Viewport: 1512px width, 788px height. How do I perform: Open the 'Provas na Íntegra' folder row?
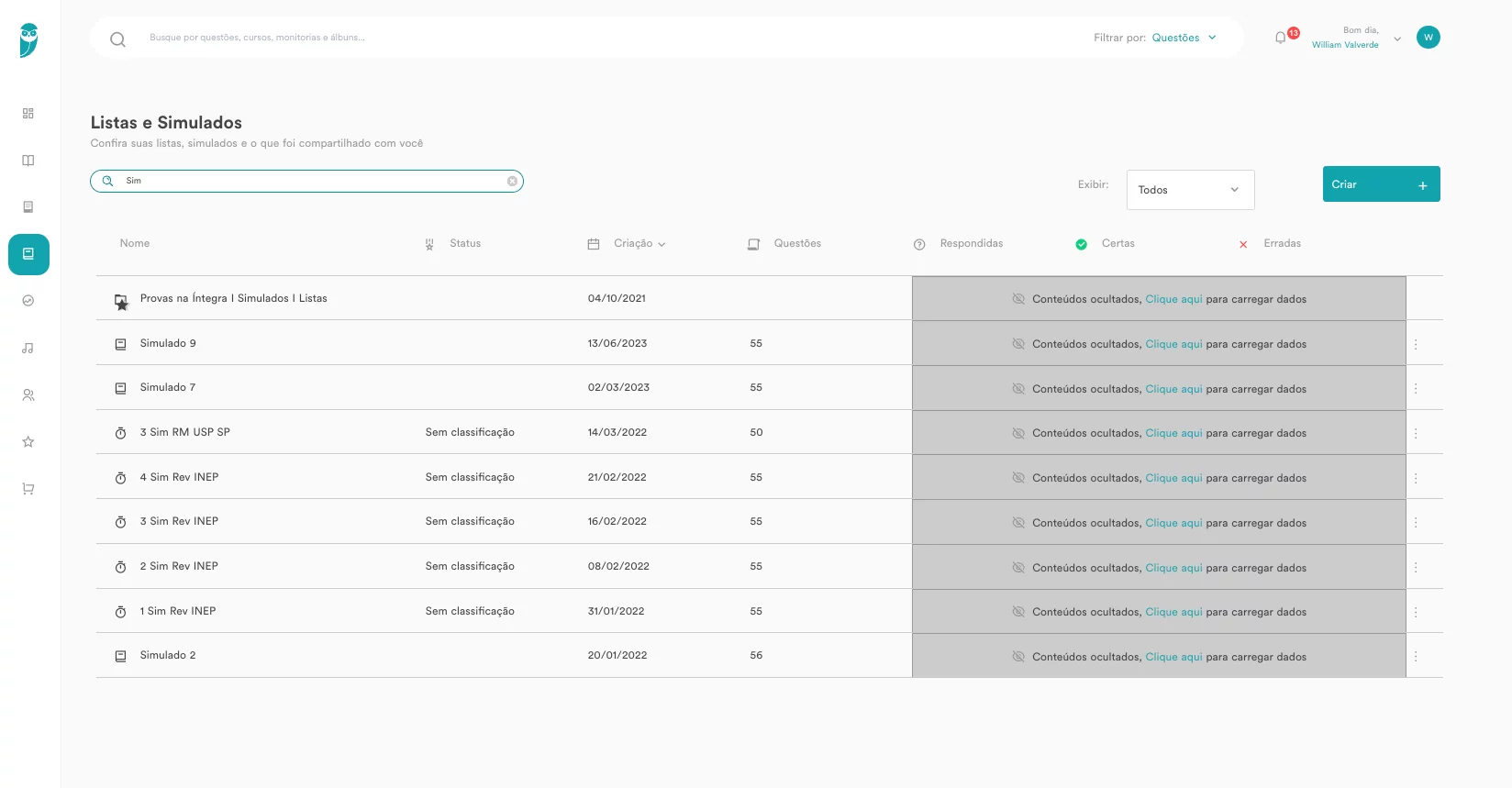(233, 298)
